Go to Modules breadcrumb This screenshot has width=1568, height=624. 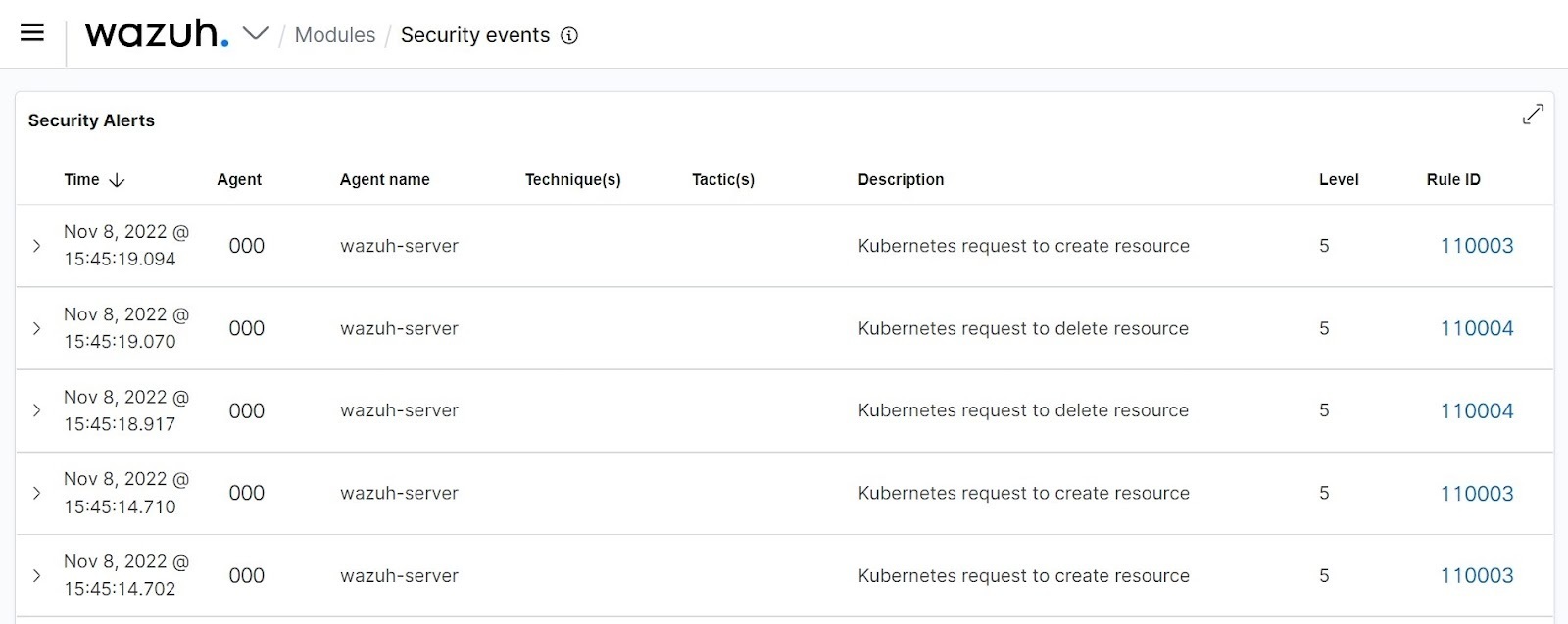[335, 35]
